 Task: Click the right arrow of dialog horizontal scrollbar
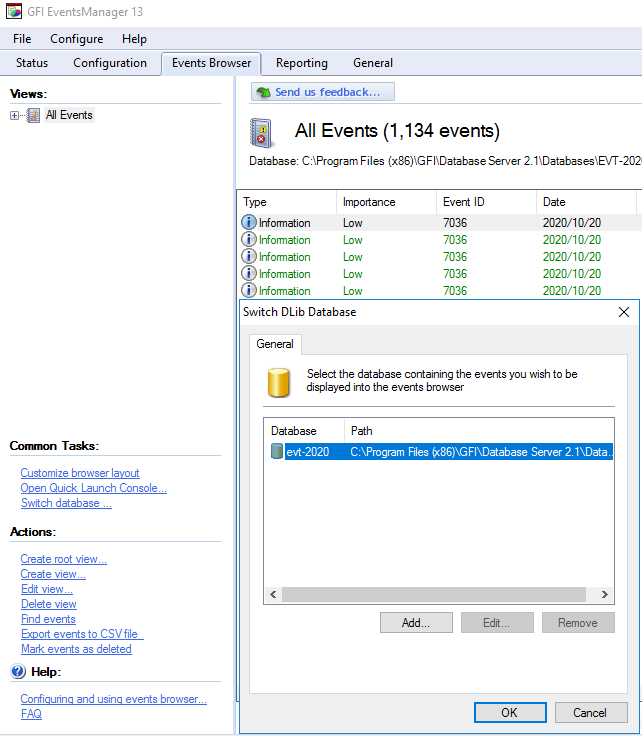coord(604,594)
